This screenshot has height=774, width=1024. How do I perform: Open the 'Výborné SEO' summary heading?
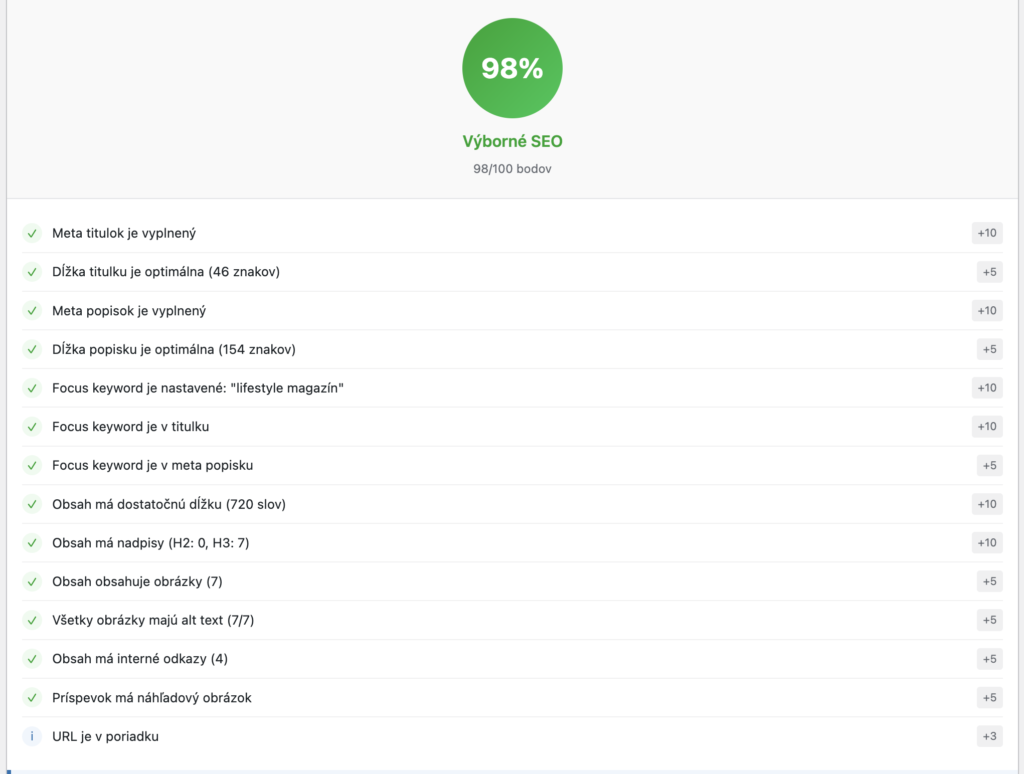click(x=512, y=141)
